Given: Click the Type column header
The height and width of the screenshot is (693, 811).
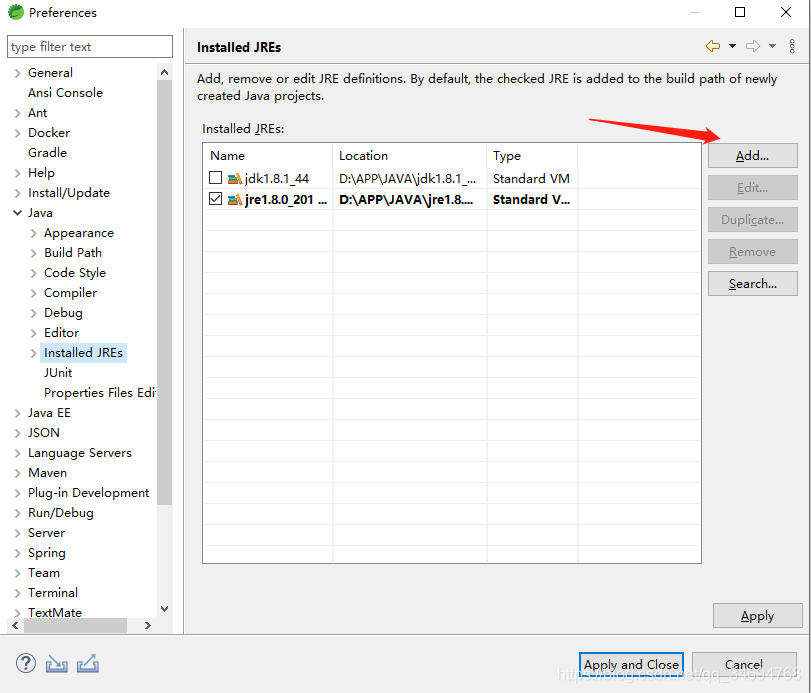Looking at the screenshot, I should (x=532, y=156).
